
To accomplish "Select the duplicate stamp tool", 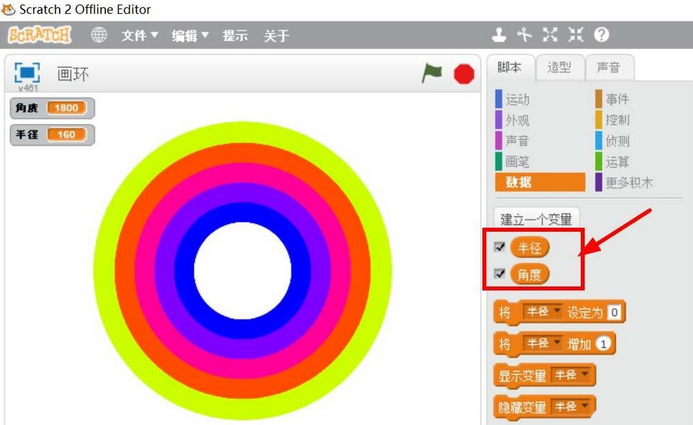I will click(499, 35).
